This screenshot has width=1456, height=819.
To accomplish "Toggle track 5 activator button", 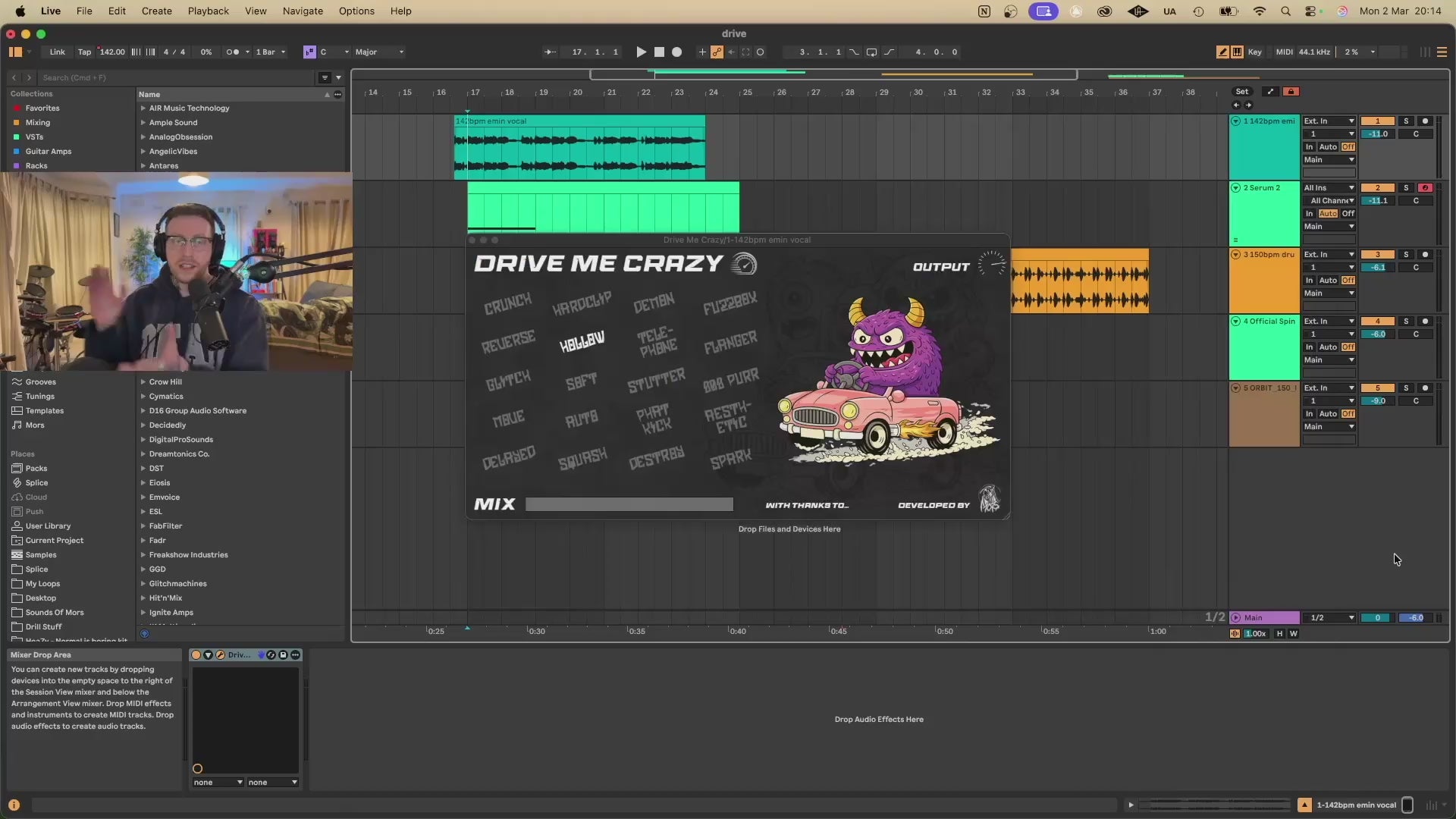I will [1377, 388].
